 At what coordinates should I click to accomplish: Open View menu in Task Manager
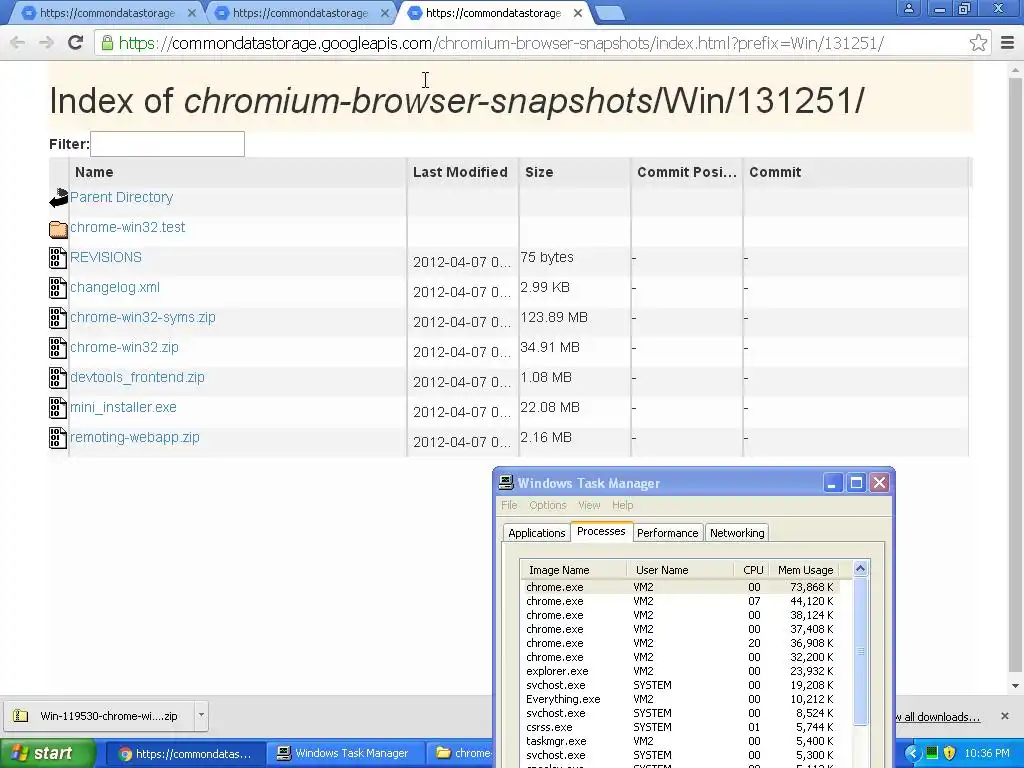tap(589, 505)
